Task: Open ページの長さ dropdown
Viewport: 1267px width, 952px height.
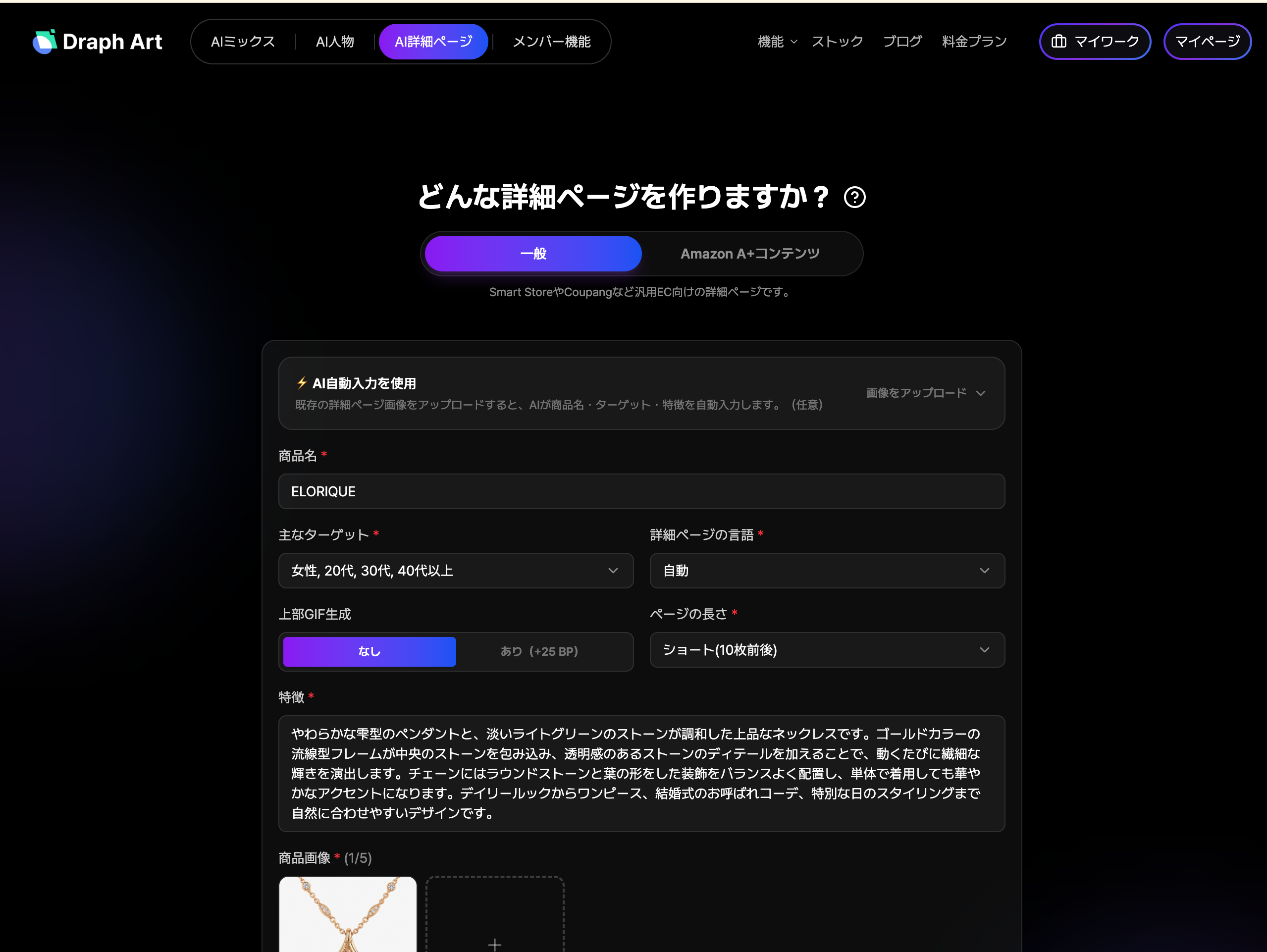Action: point(827,649)
